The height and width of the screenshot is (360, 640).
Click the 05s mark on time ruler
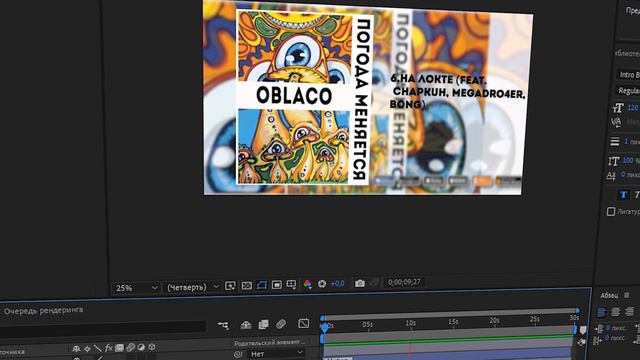[368, 324]
